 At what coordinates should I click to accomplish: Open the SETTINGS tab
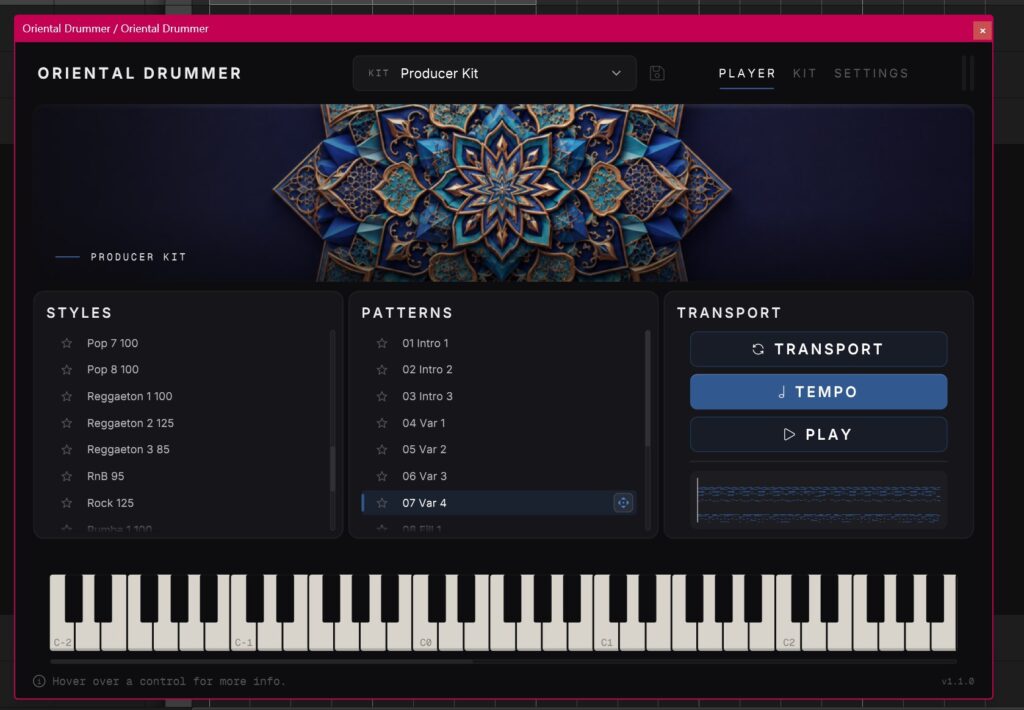[871, 73]
